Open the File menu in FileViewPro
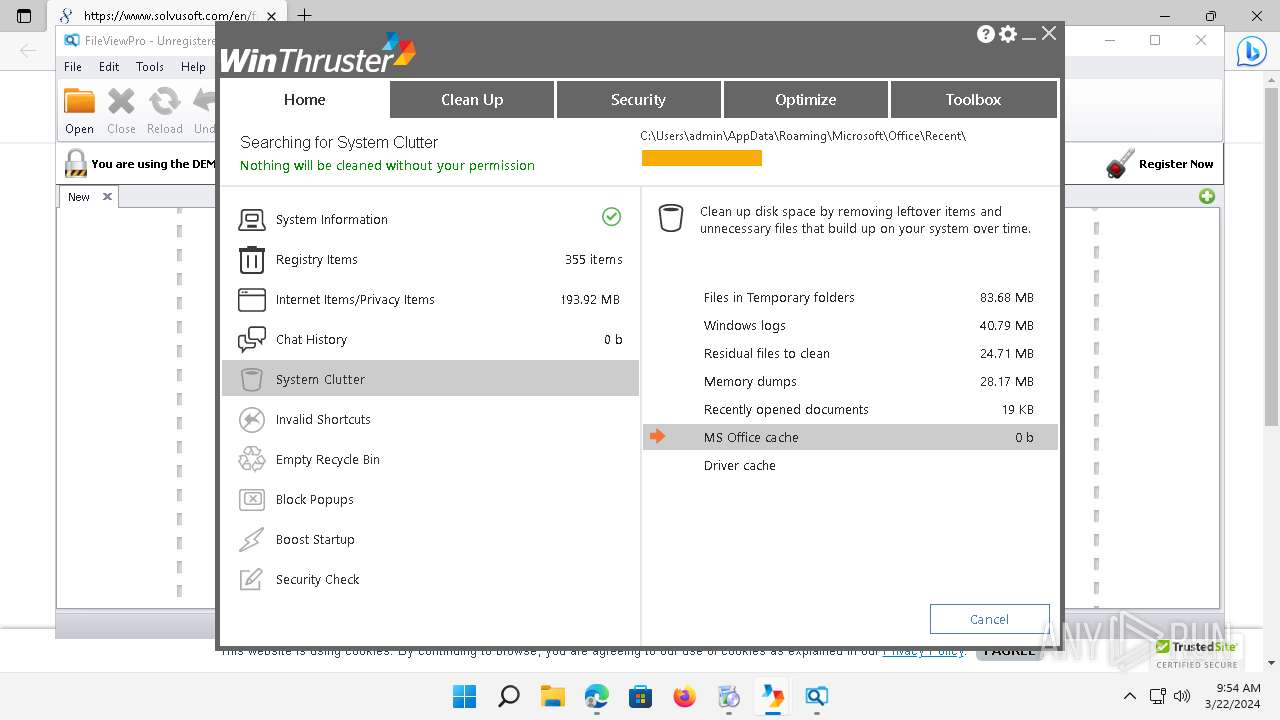The image size is (1280, 720). (x=73, y=67)
